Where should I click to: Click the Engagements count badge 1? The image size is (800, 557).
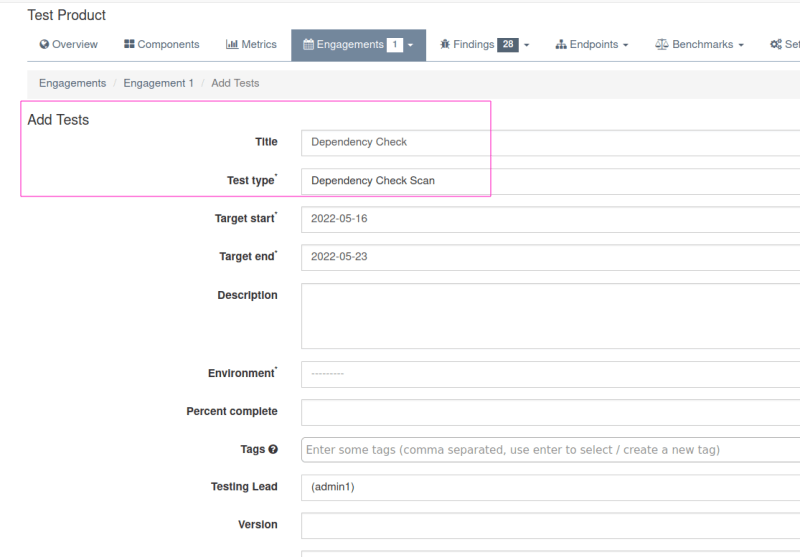(x=394, y=44)
